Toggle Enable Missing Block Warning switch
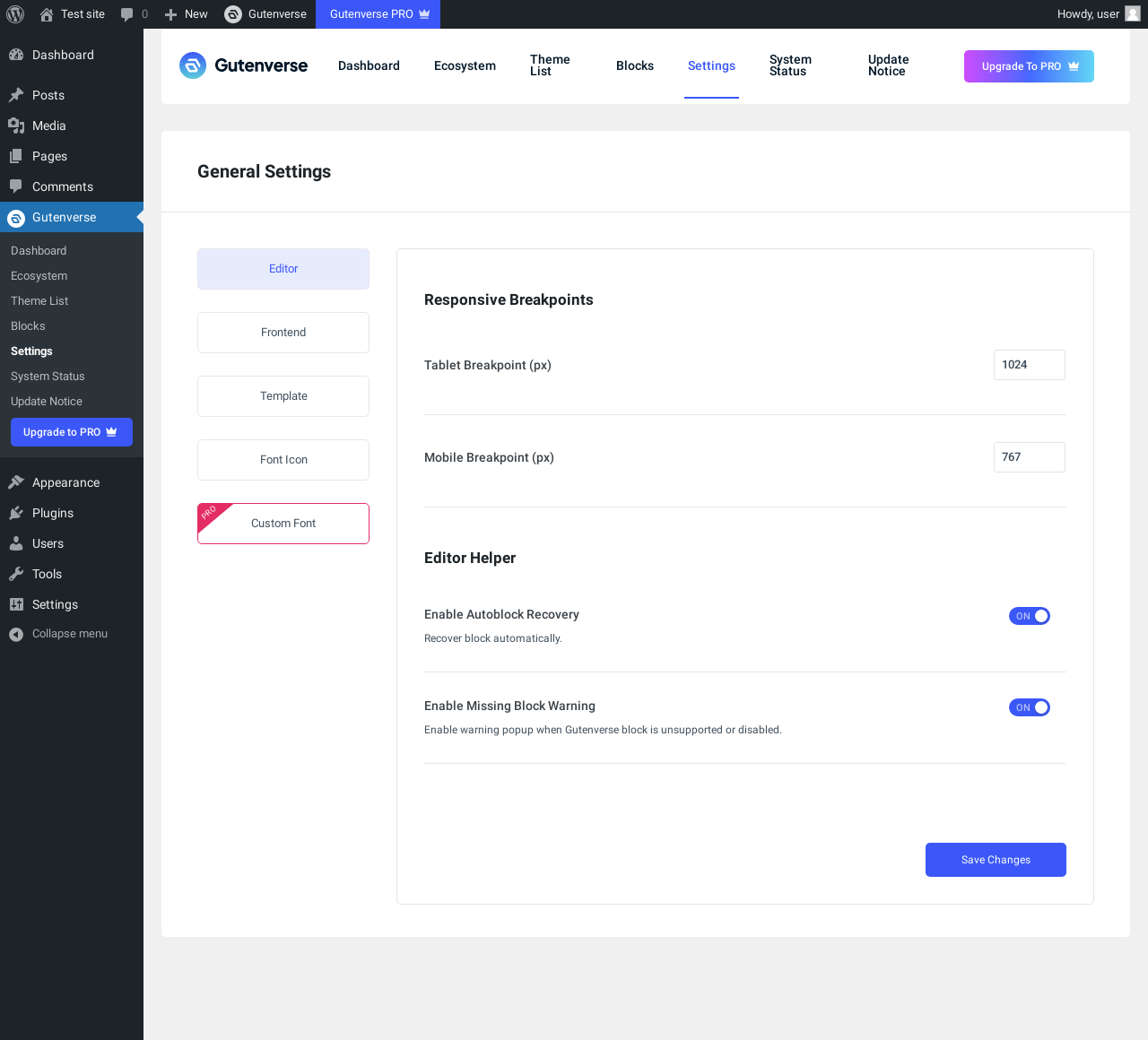The image size is (1148, 1040). tap(1030, 707)
